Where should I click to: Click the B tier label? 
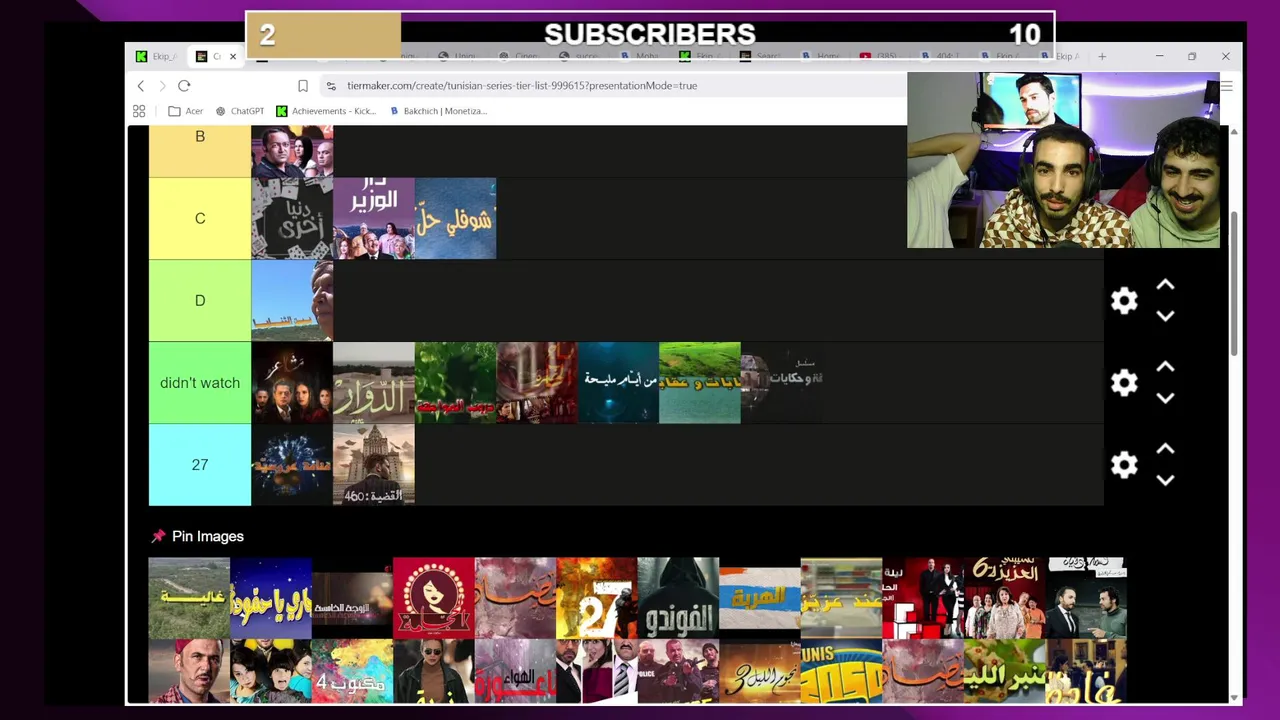(x=200, y=150)
